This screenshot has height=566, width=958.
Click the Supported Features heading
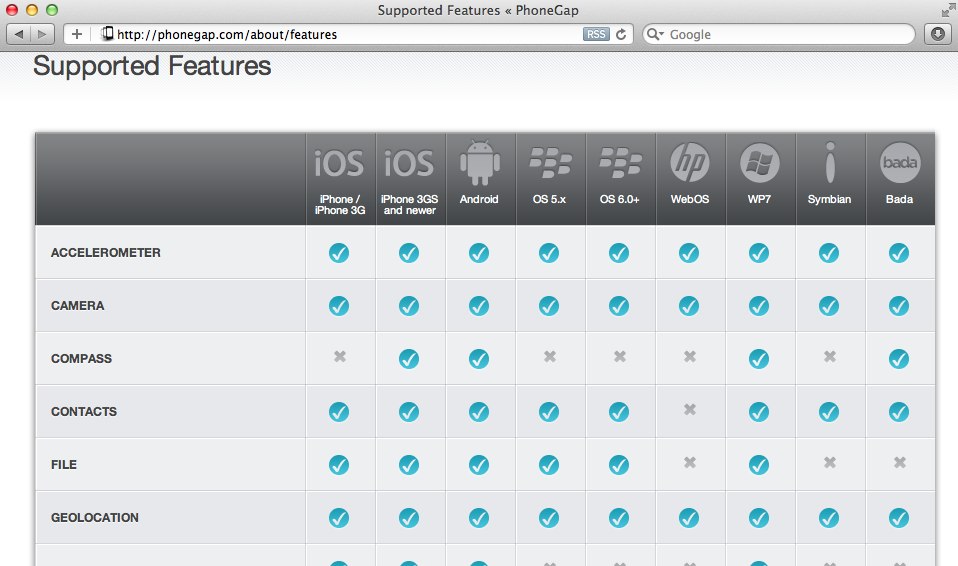tap(152, 66)
